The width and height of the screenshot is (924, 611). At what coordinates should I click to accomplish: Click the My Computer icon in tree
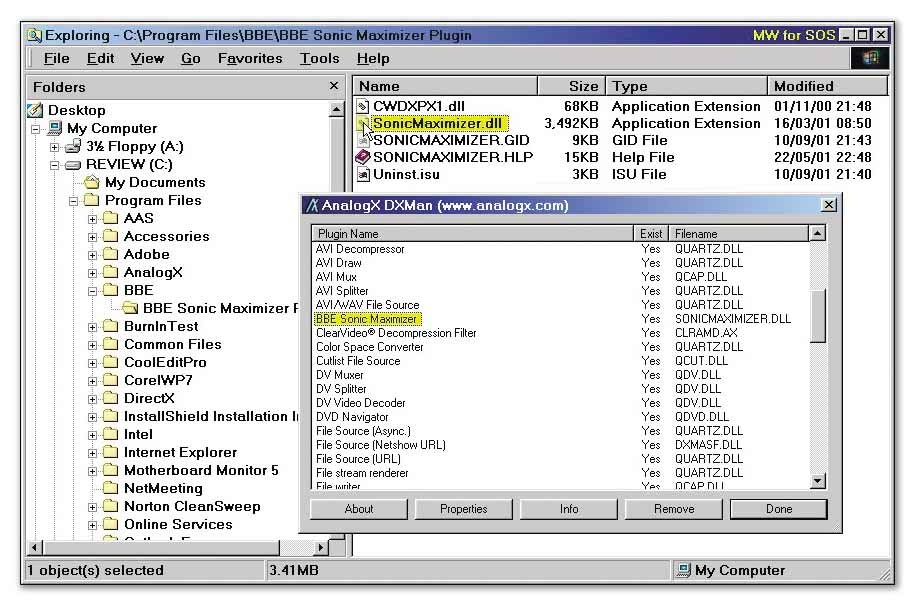(55, 128)
